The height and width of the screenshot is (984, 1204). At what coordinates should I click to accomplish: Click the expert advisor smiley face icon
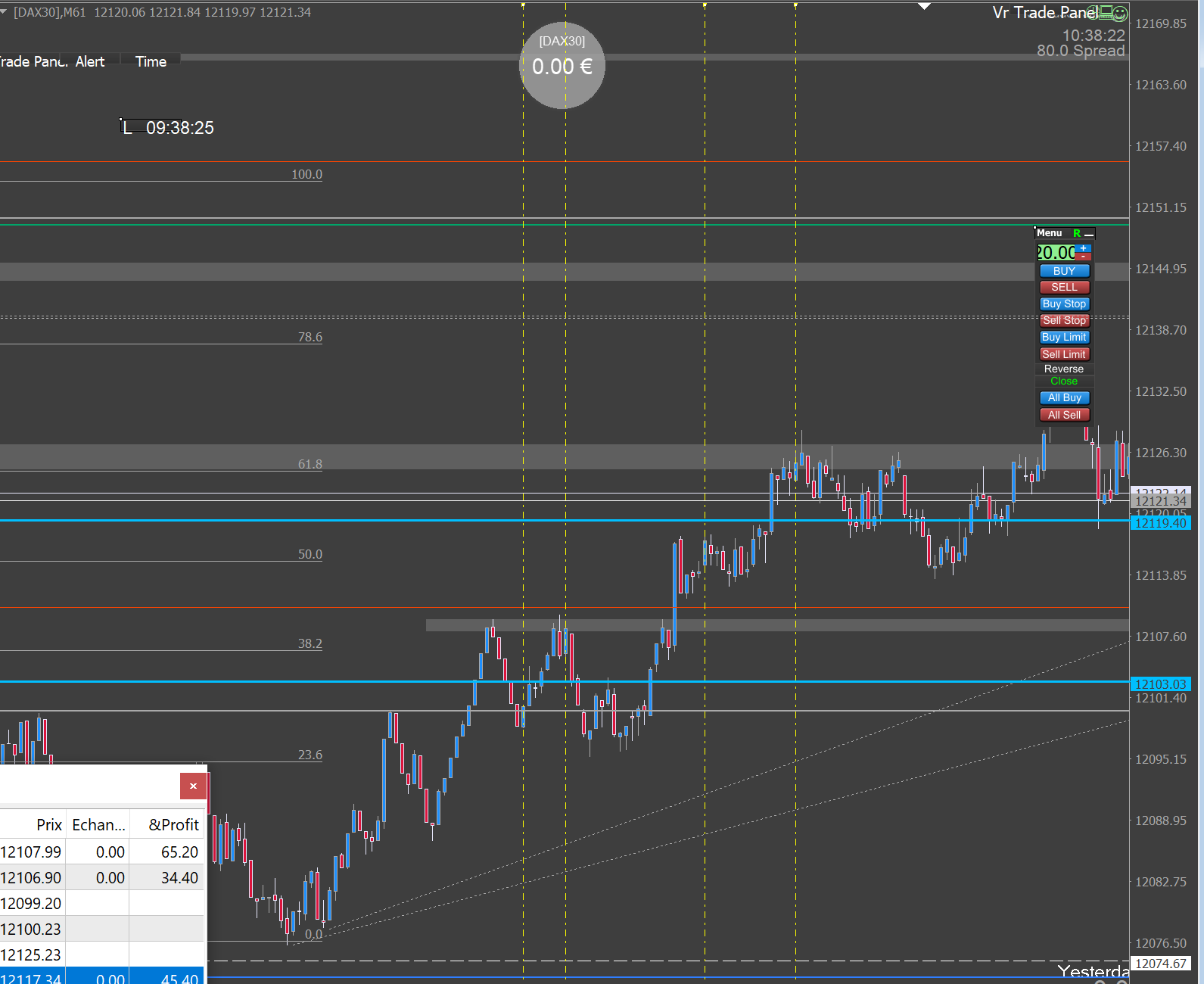[x=1121, y=13]
